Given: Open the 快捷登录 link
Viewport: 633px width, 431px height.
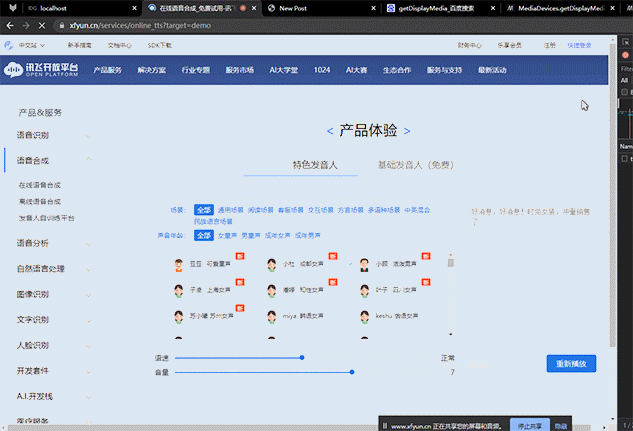Looking at the screenshot, I should [579, 45].
